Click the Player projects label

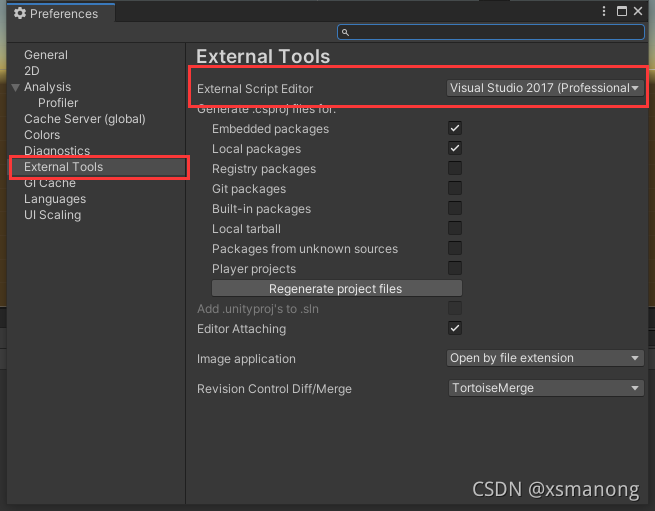tap(254, 269)
